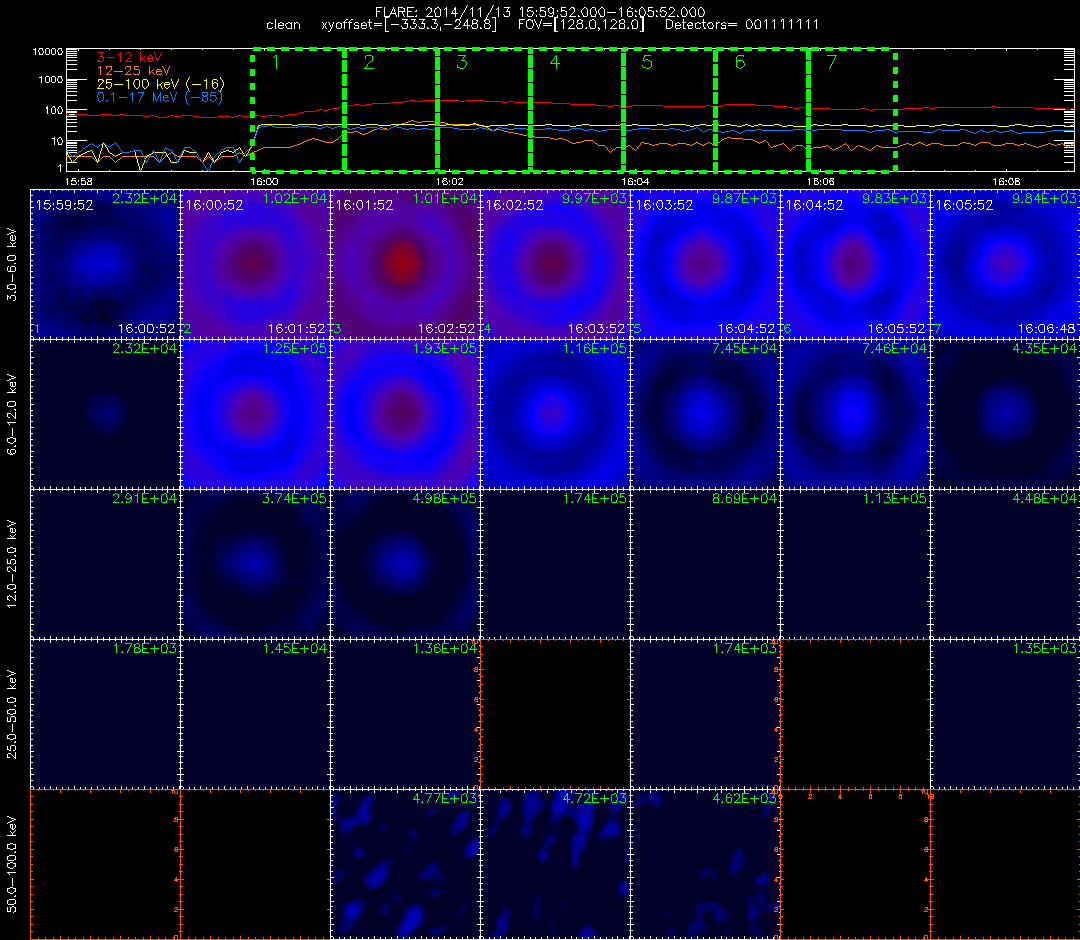Click the 8.69E+04 peak value
Screen dimensions: 1080x940
[x=745, y=498]
